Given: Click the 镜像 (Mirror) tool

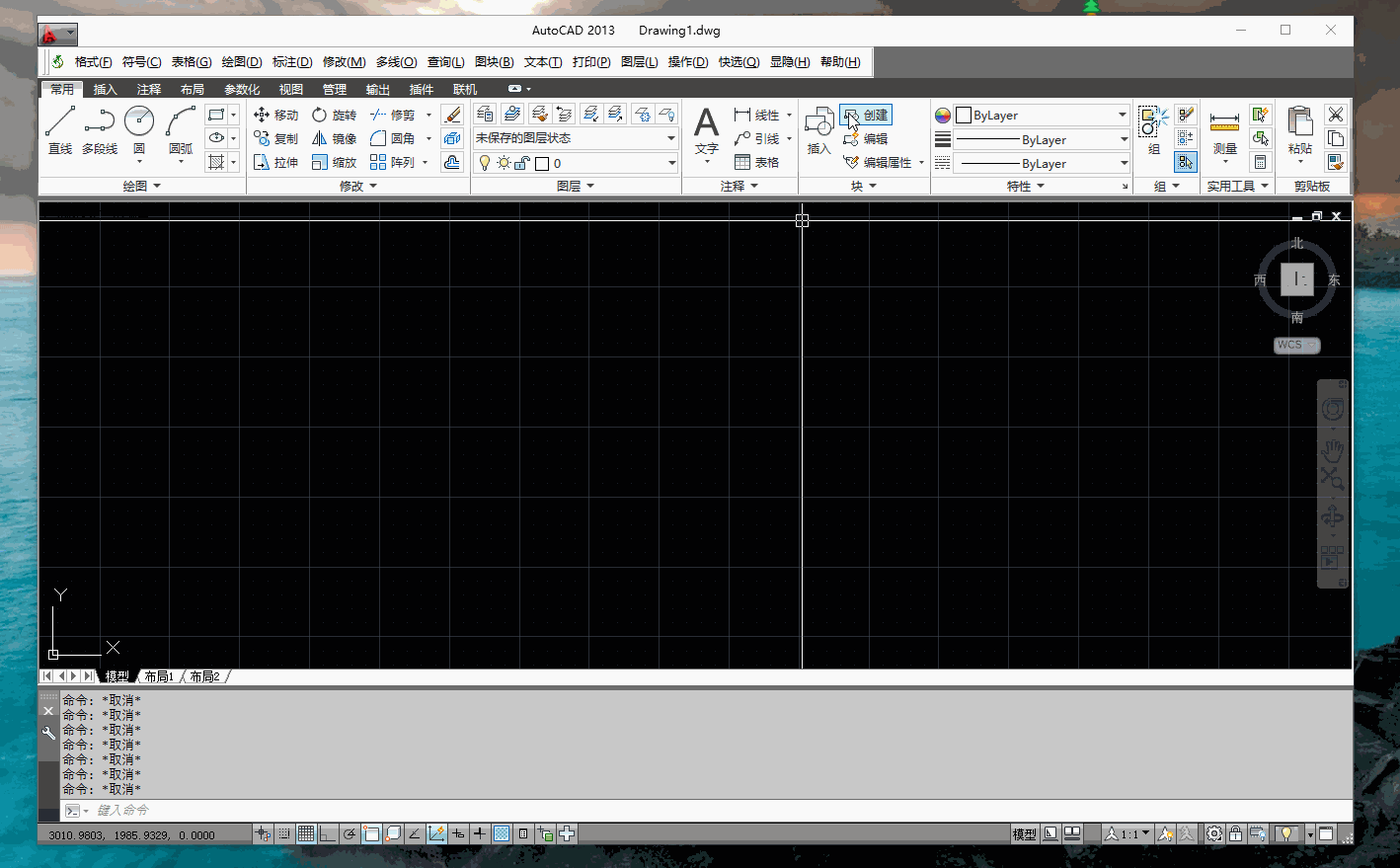Looking at the screenshot, I should 334,138.
